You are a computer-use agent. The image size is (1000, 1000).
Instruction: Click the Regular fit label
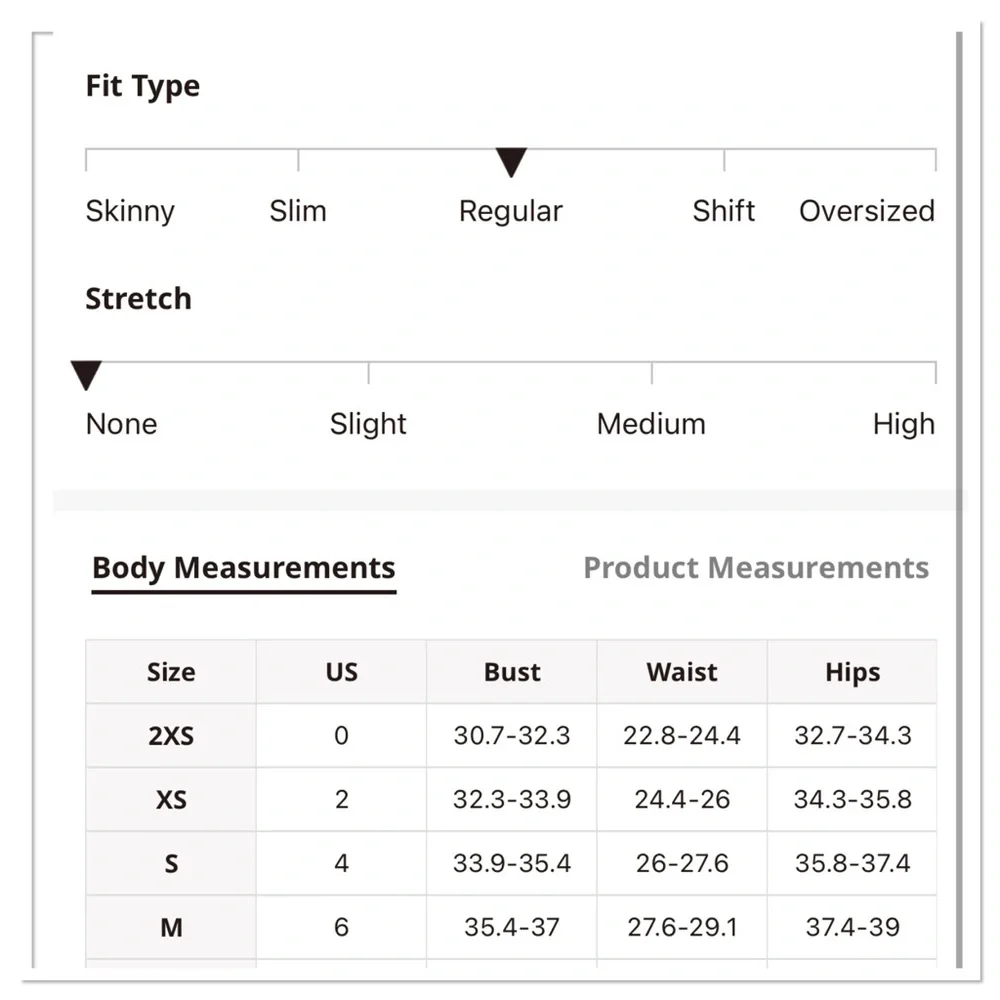point(511,211)
